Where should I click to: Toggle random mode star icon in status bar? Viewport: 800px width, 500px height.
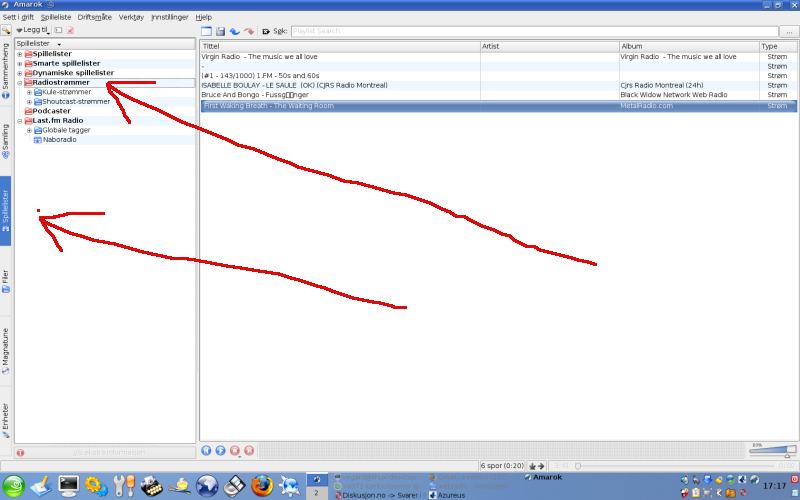[532, 466]
